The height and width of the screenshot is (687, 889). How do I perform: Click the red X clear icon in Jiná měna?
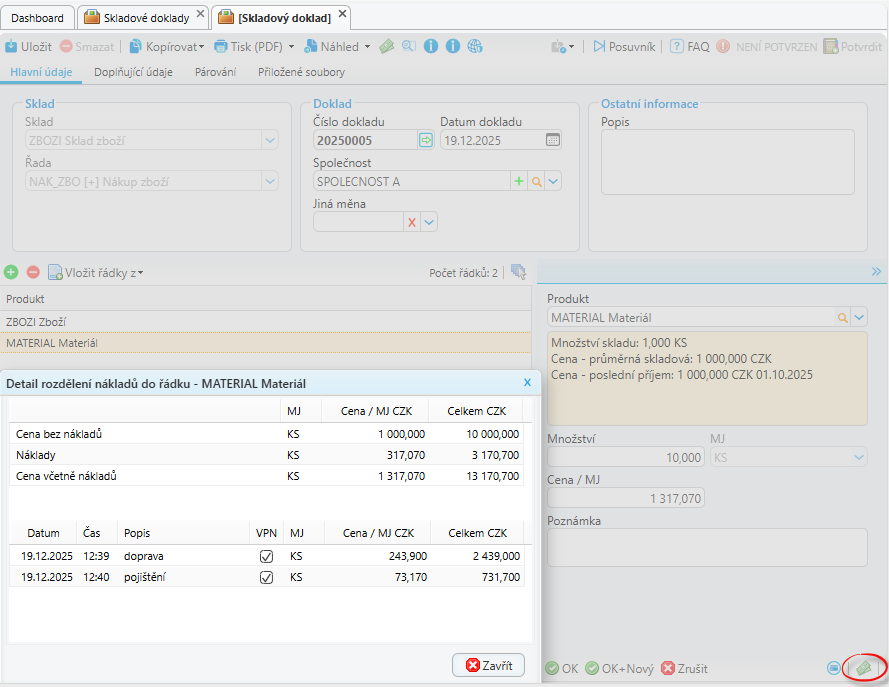click(x=411, y=222)
